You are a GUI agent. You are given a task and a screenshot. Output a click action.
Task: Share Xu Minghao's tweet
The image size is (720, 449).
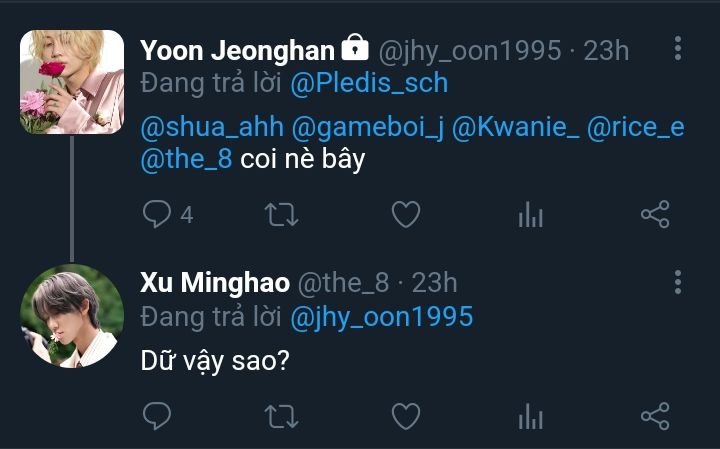click(x=655, y=416)
